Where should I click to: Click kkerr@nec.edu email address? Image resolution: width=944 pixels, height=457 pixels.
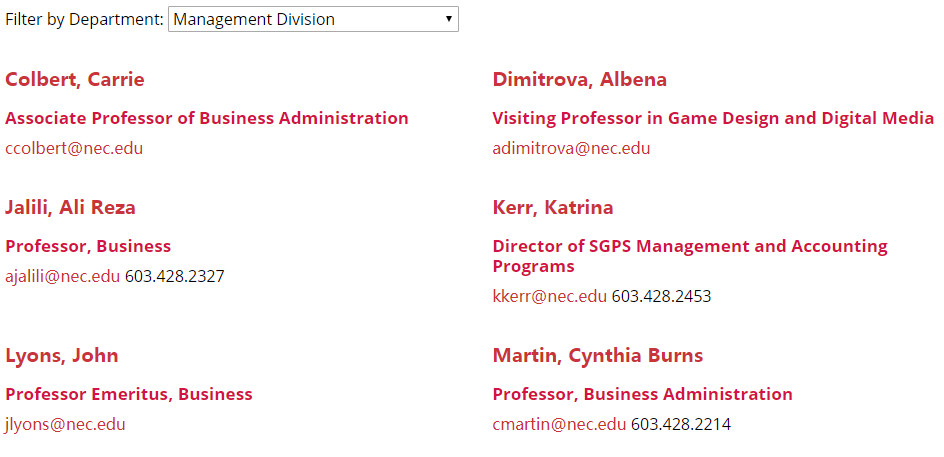click(550, 296)
